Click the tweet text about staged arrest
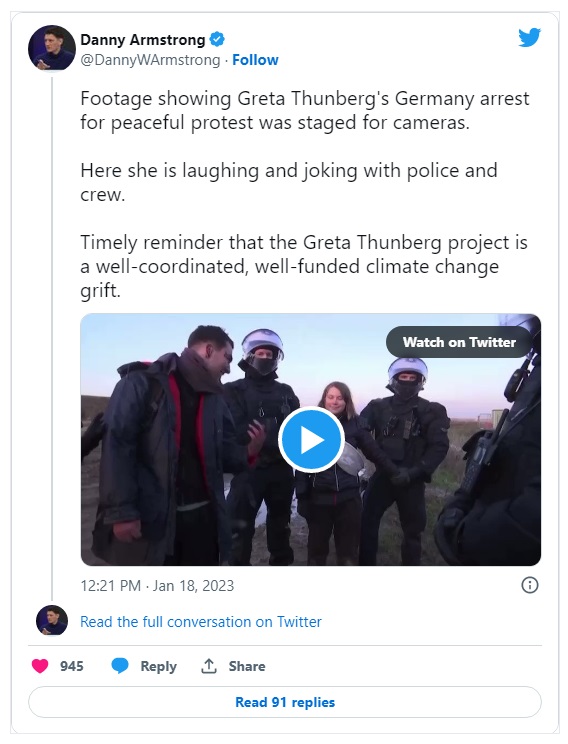This screenshot has width=568, height=744. (x=305, y=111)
